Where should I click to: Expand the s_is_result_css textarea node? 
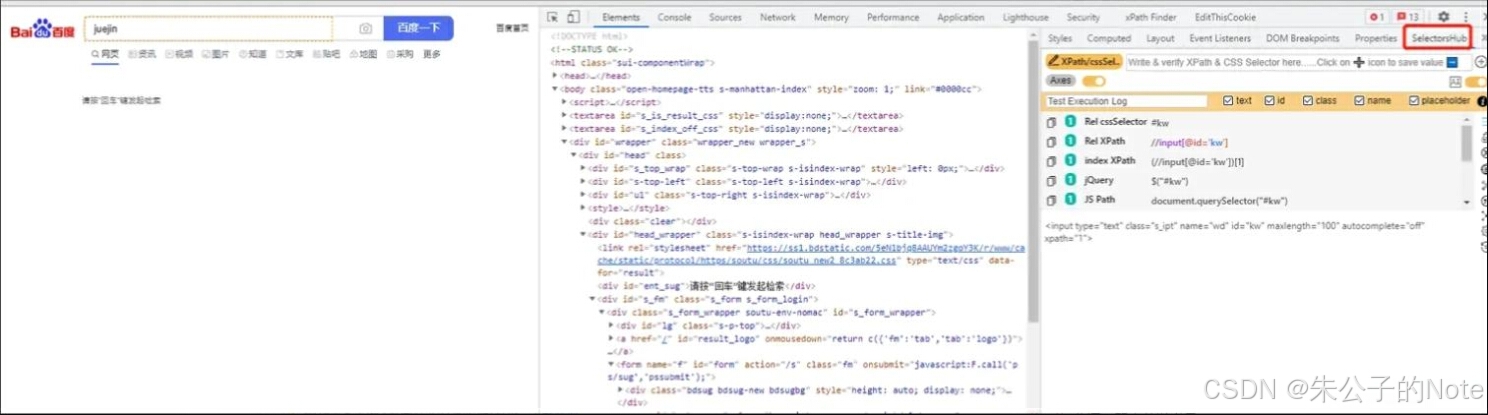pyautogui.click(x=565, y=115)
